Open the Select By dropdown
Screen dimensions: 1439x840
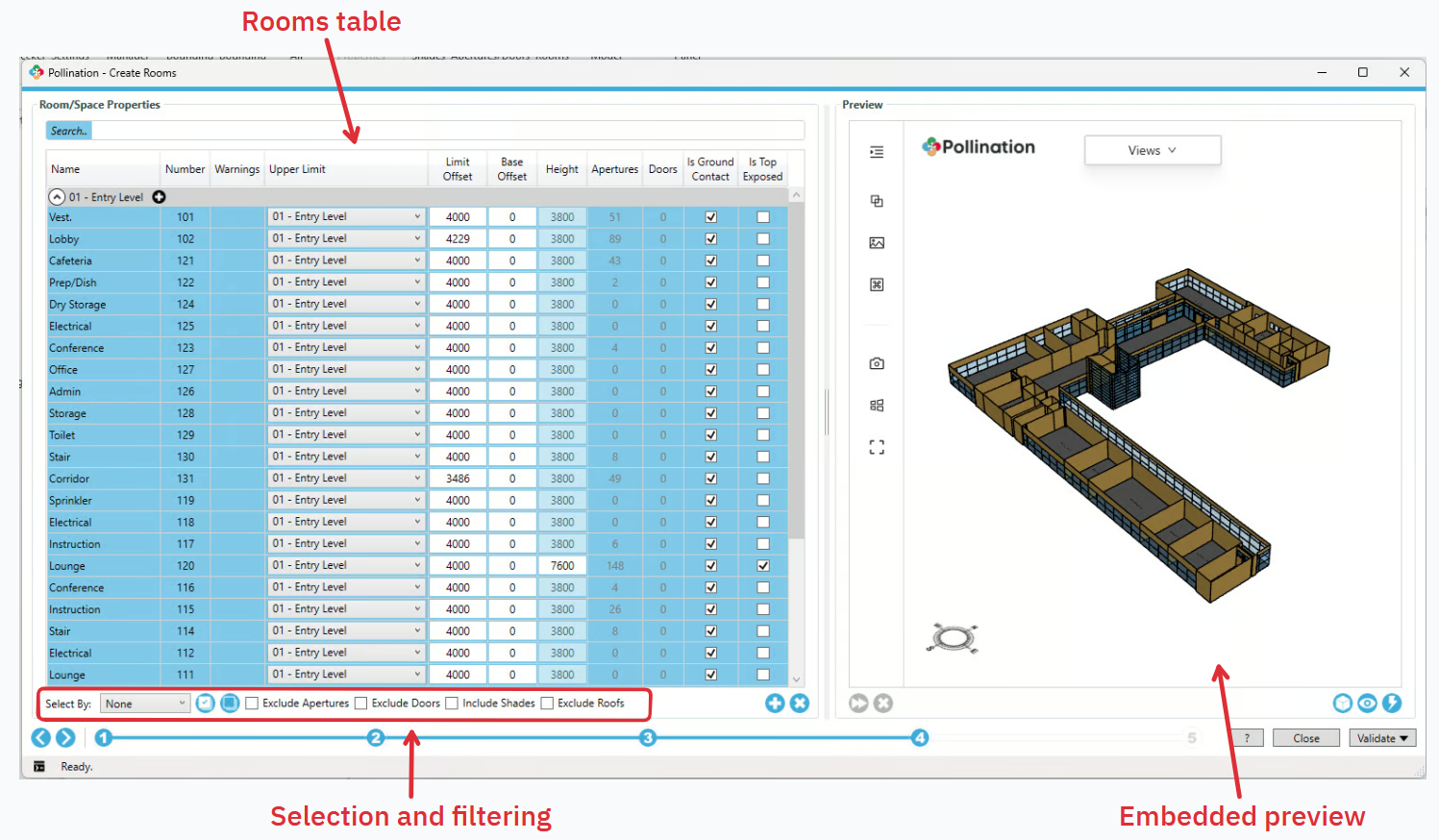point(146,704)
